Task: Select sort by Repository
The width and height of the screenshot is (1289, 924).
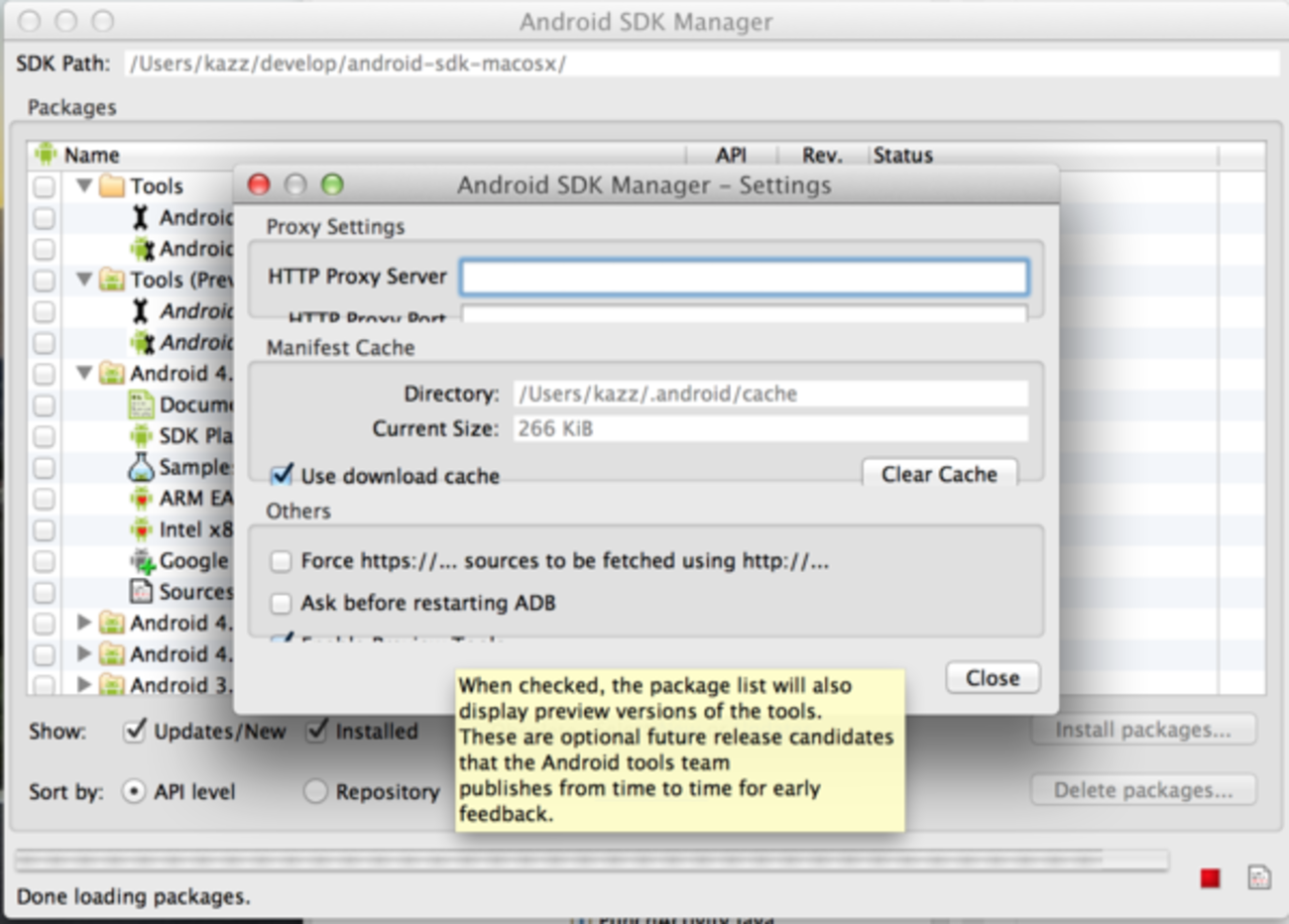Action: point(315,791)
